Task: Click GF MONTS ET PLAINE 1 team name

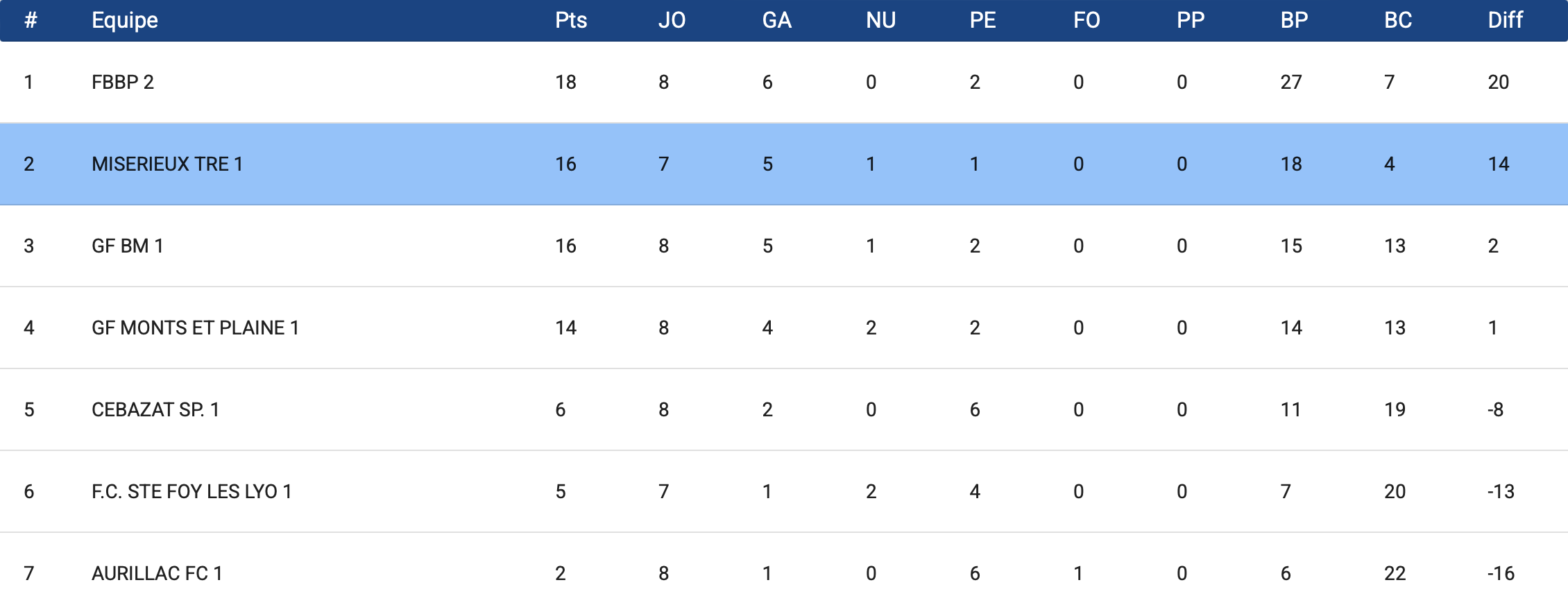Action: point(195,328)
